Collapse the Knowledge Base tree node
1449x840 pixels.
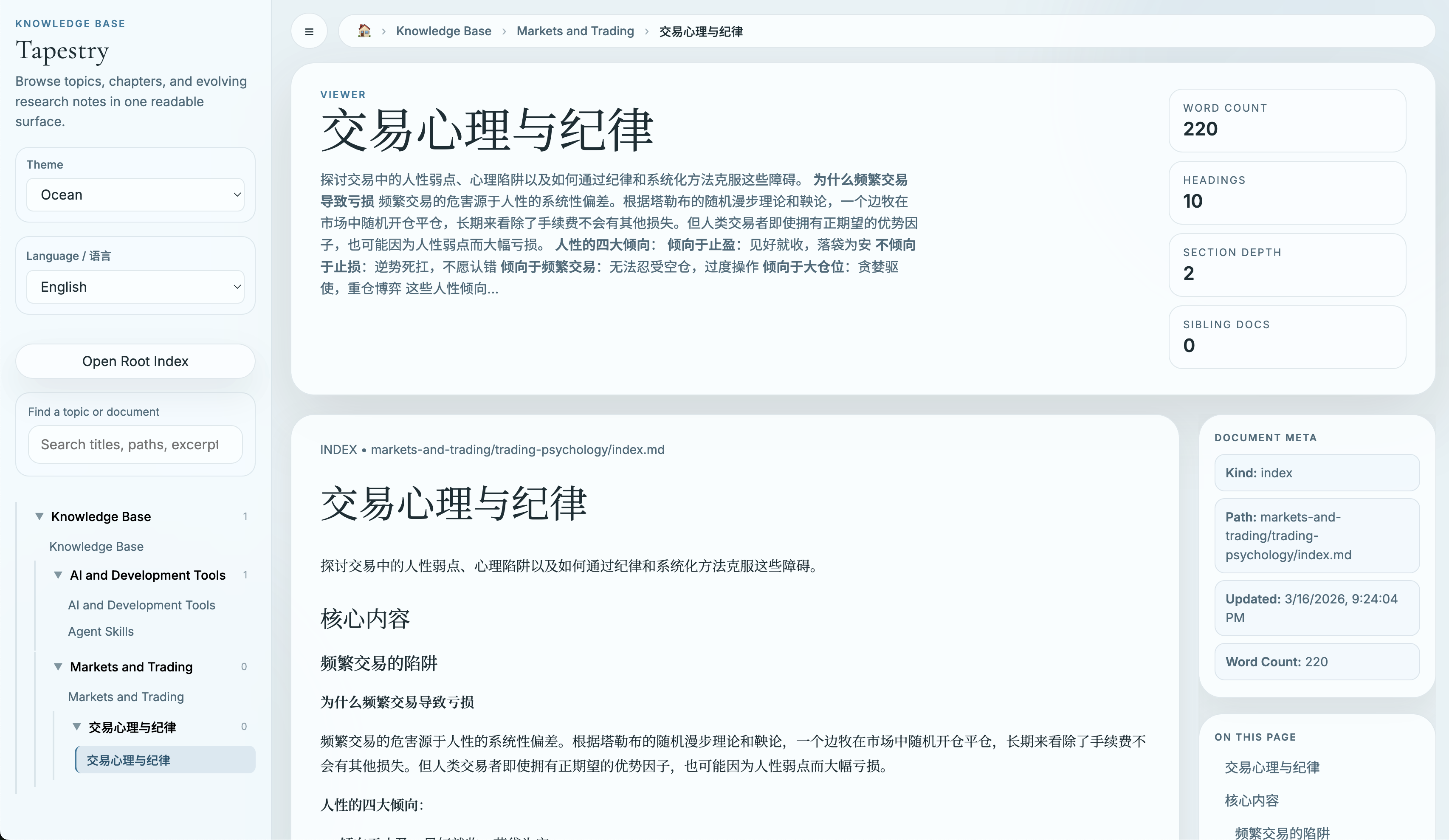[39, 516]
